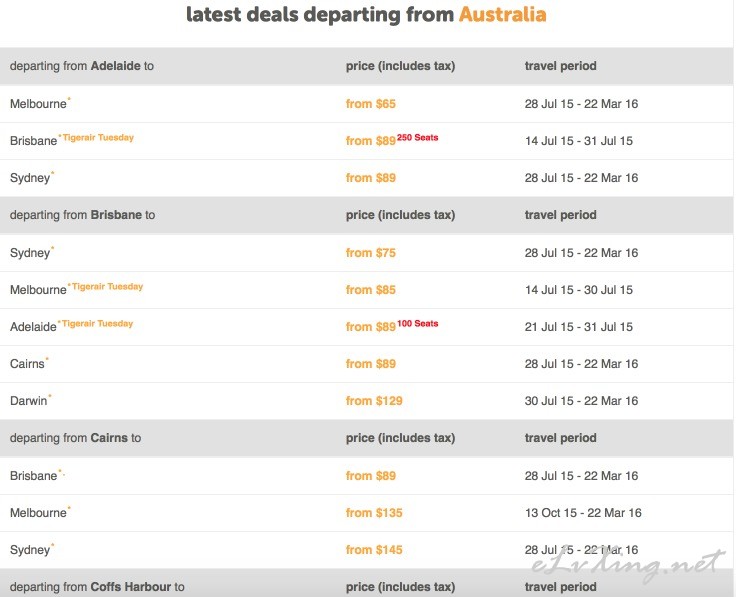Open the Adelaide to Melbourne deal

(x=38, y=104)
